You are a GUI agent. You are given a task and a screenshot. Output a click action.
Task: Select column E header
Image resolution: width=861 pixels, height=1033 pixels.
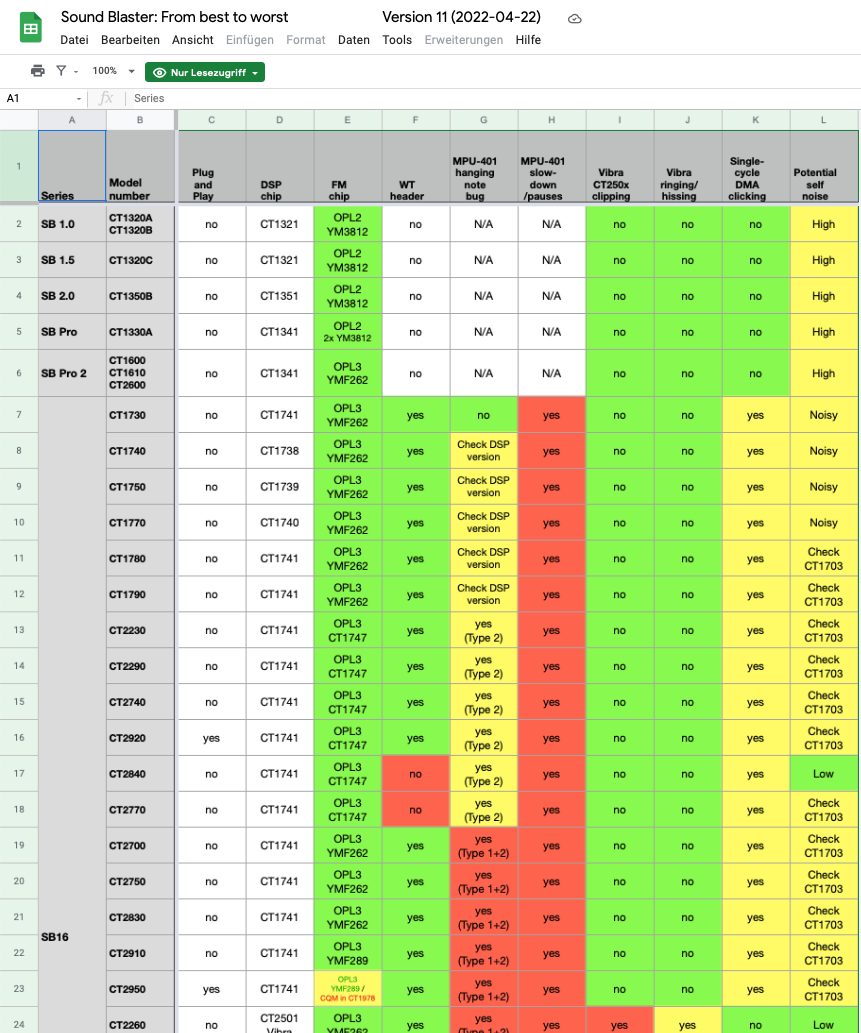point(347,120)
